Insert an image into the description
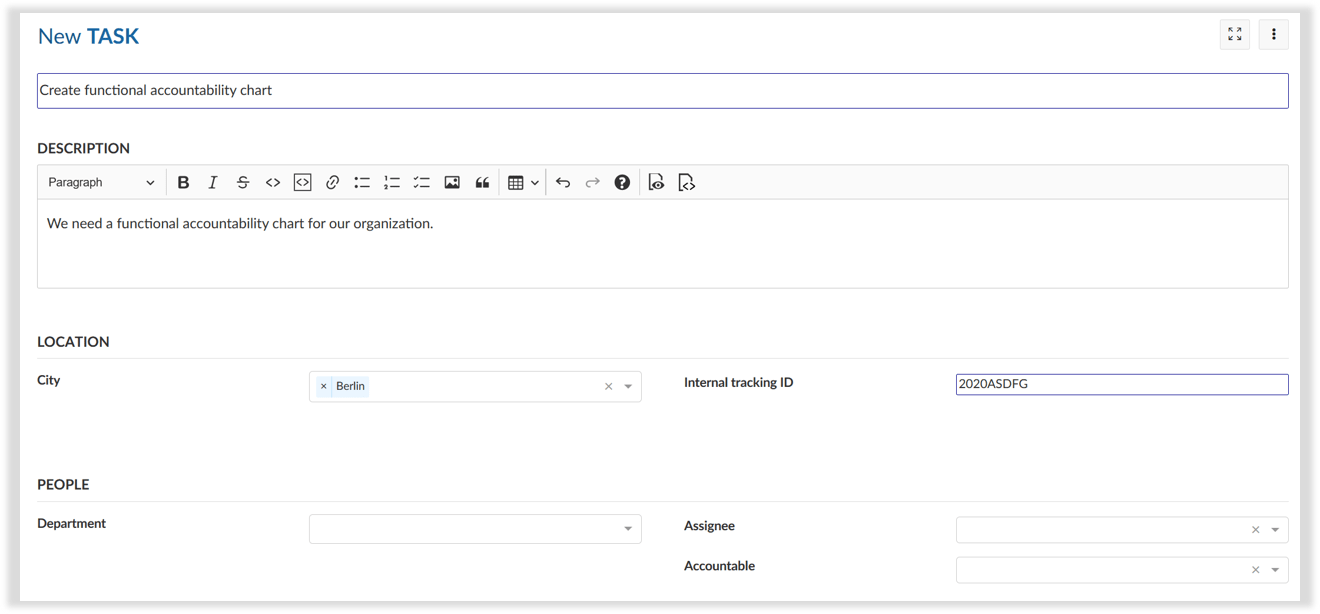This screenshot has height=614, width=1320. coord(452,181)
